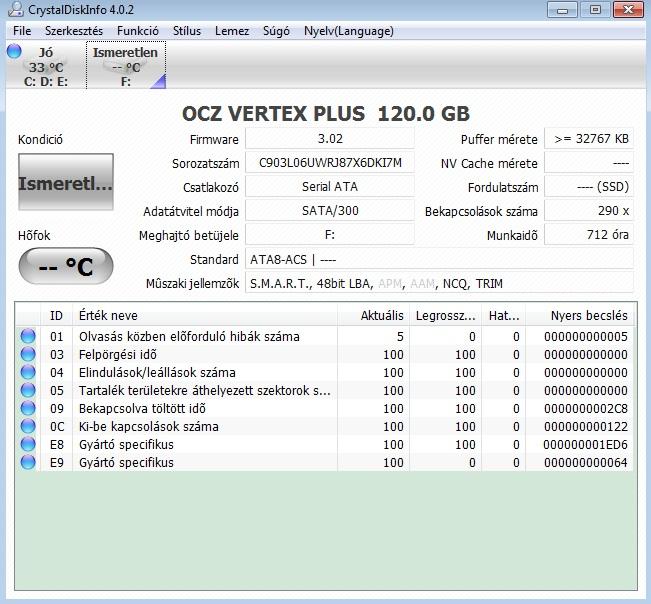Open the File menu
Image resolution: width=651 pixels, height=604 pixels.
coord(22,31)
